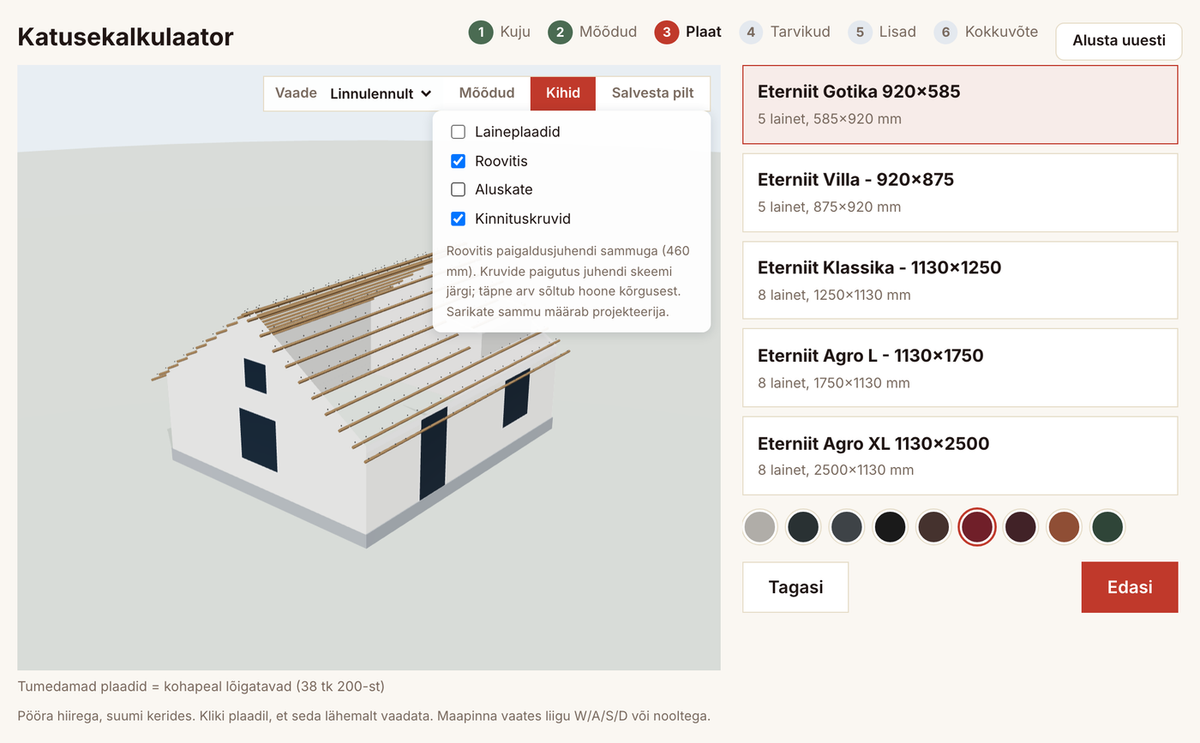
Task: Choose Eterniit Villa - 920×875 sheet
Action: pos(960,193)
